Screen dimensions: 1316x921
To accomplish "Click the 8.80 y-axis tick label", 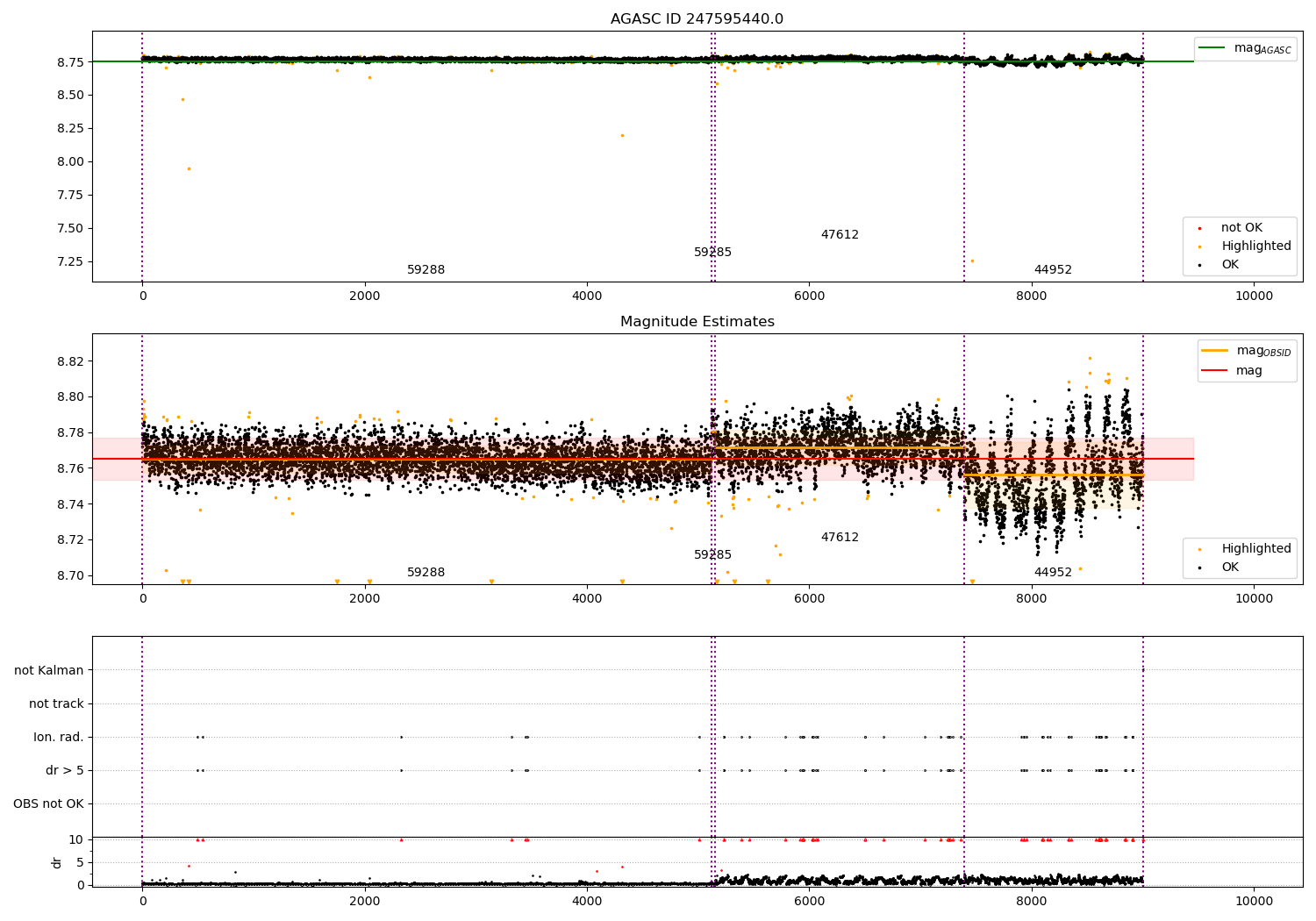I will click(71, 396).
